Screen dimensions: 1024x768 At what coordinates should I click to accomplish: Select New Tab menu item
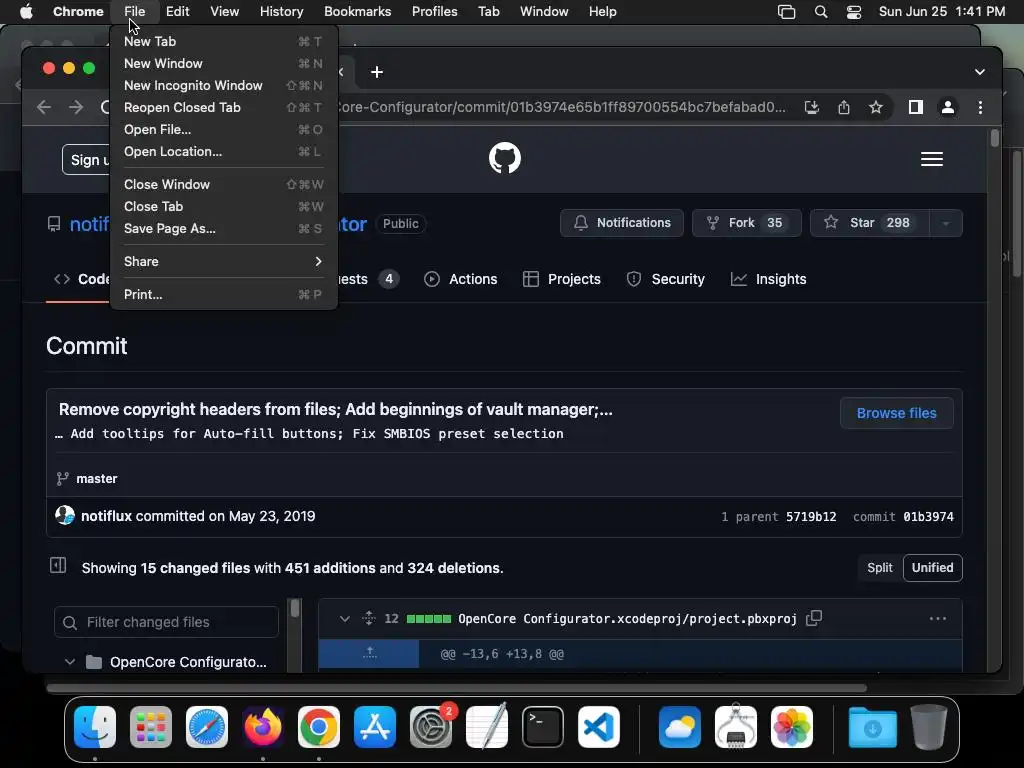223,41
